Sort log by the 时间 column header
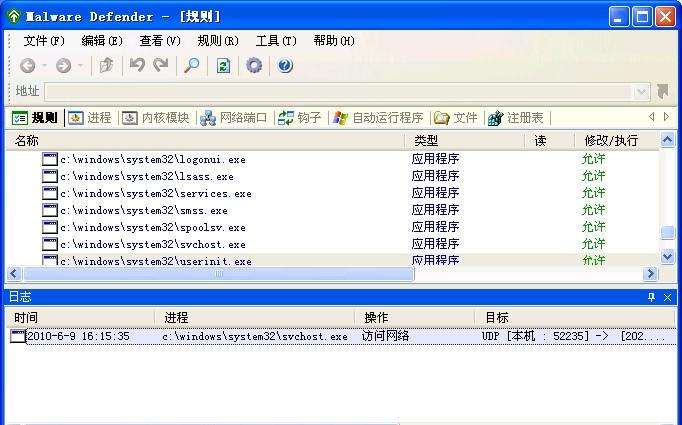Screen dimensions: 682x425 pyautogui.click(x=80, y=318)
